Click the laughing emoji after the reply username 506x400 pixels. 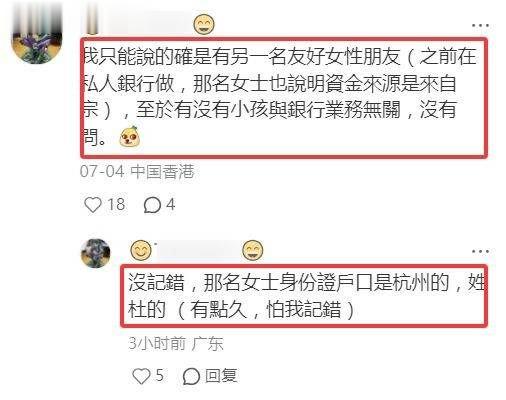pos(252,250)
